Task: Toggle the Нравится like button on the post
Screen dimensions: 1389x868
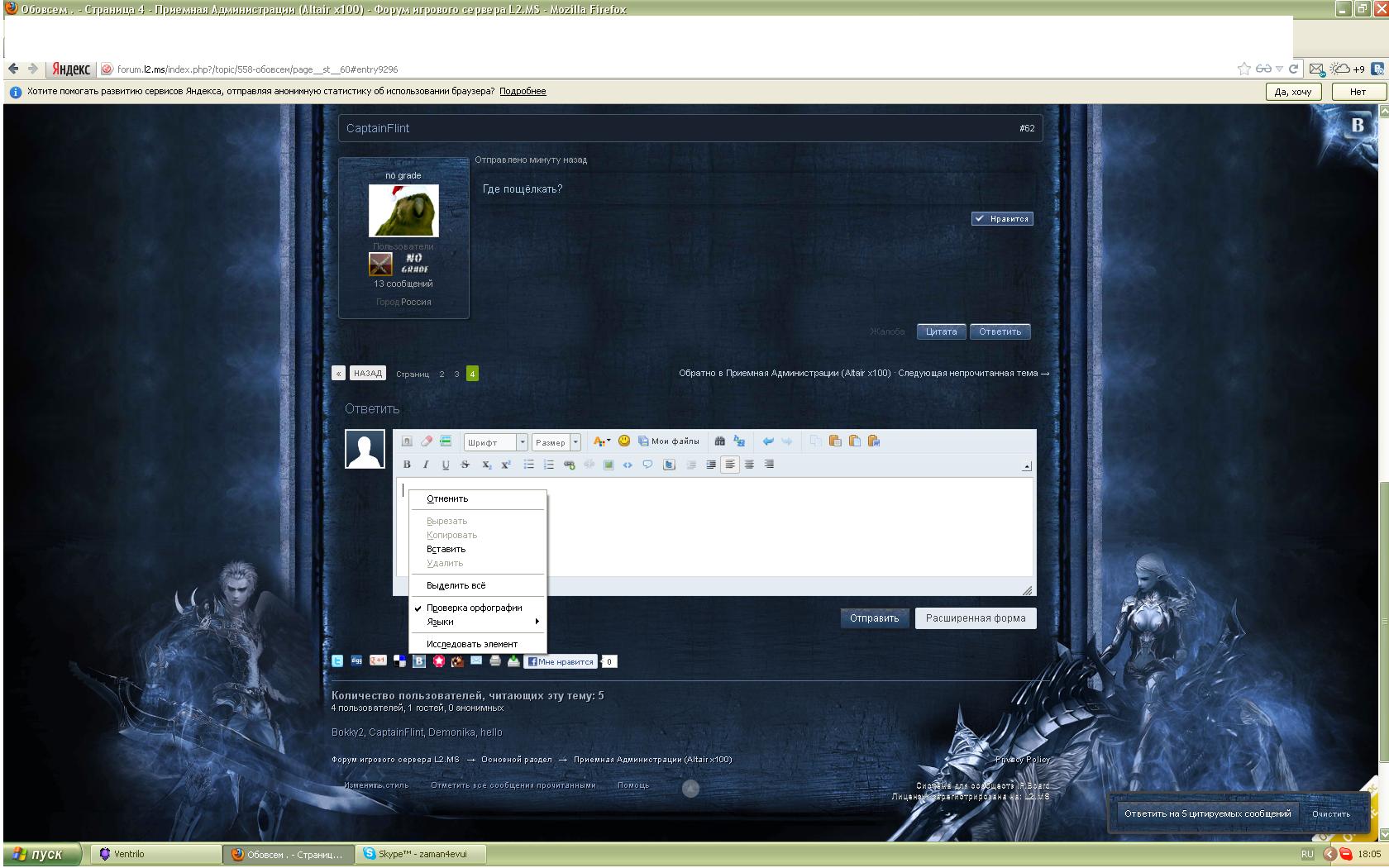Action: click(1002, 219)
